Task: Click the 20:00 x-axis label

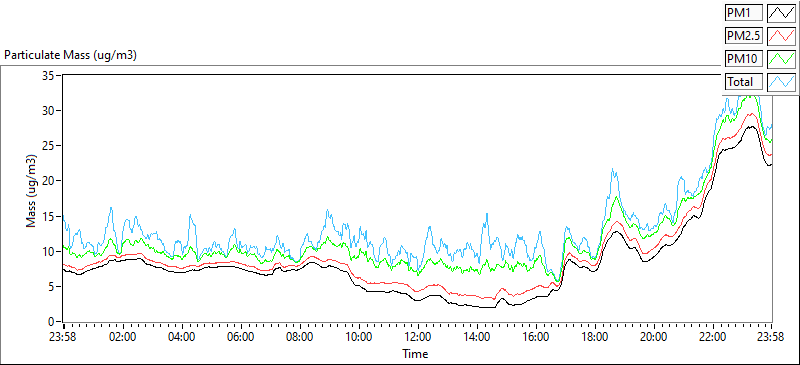Action: tap(654, 337)
